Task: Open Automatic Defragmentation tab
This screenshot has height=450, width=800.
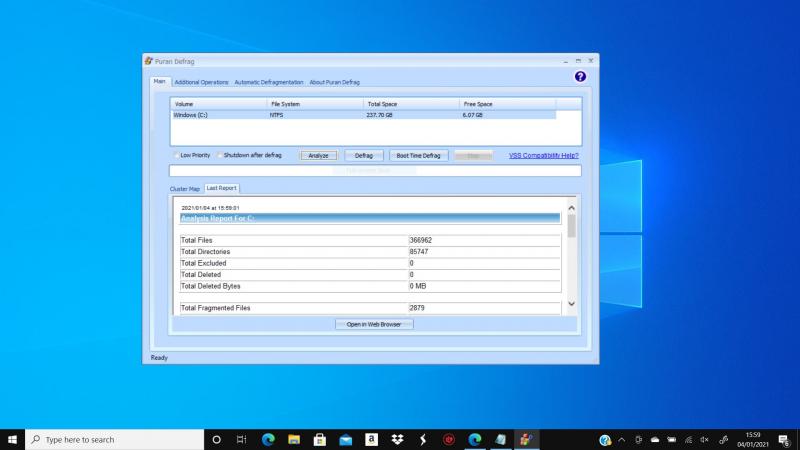Action: click(269, 82)
